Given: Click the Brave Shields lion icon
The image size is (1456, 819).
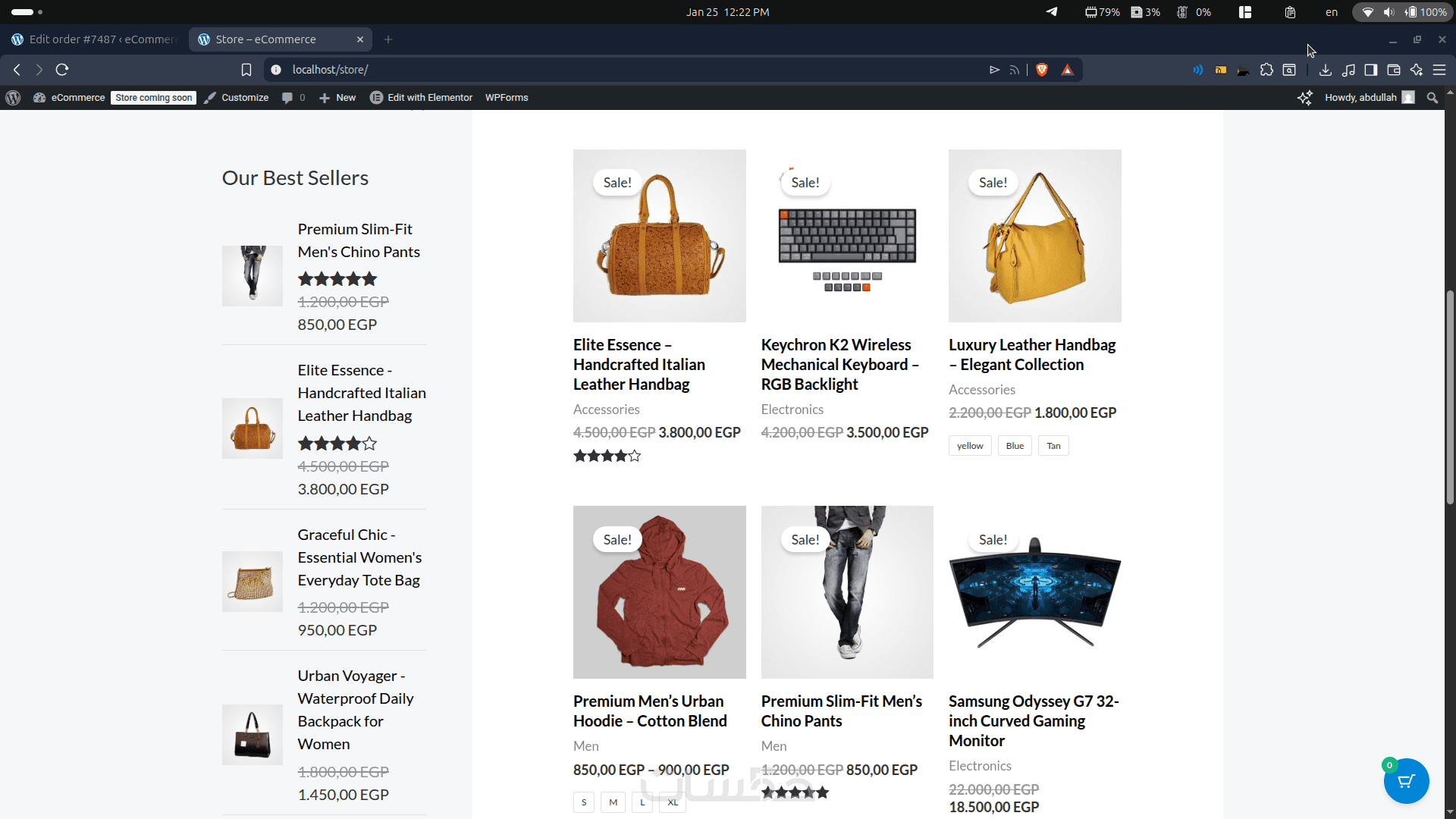Looking at the screenshot, I should 1042,70.
